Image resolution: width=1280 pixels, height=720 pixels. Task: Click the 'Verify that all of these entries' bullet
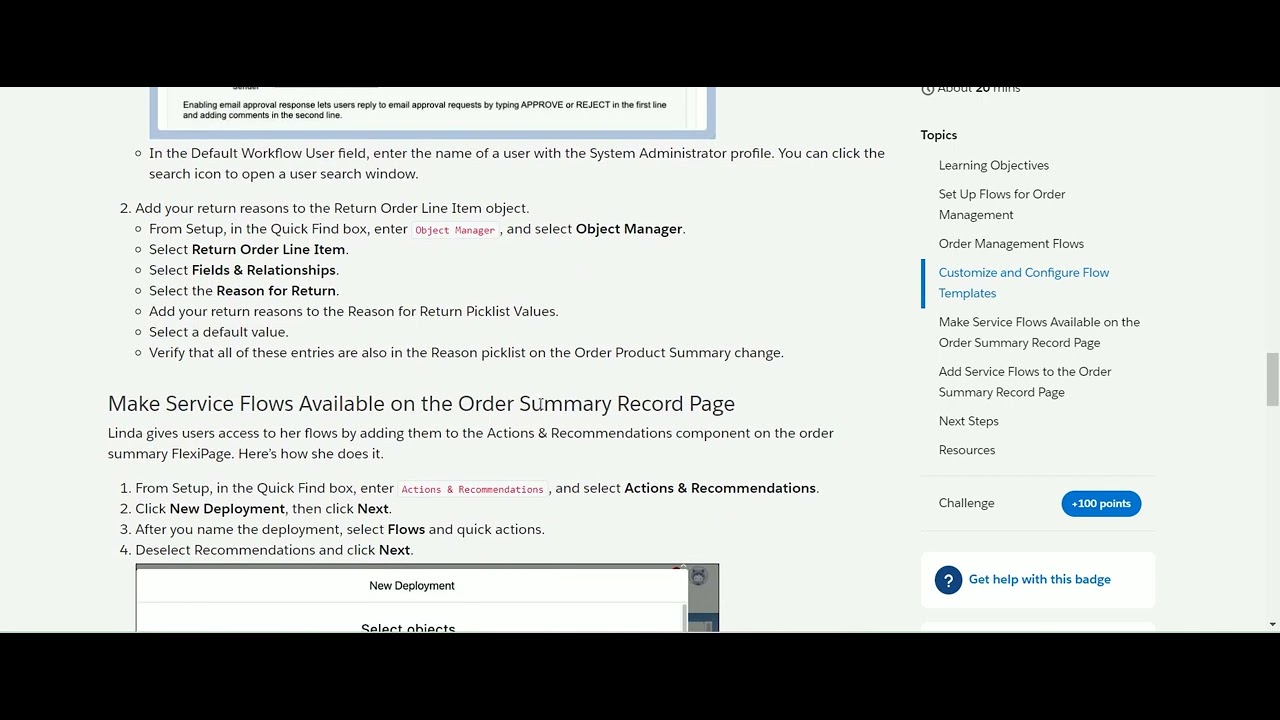click(466, 353)
